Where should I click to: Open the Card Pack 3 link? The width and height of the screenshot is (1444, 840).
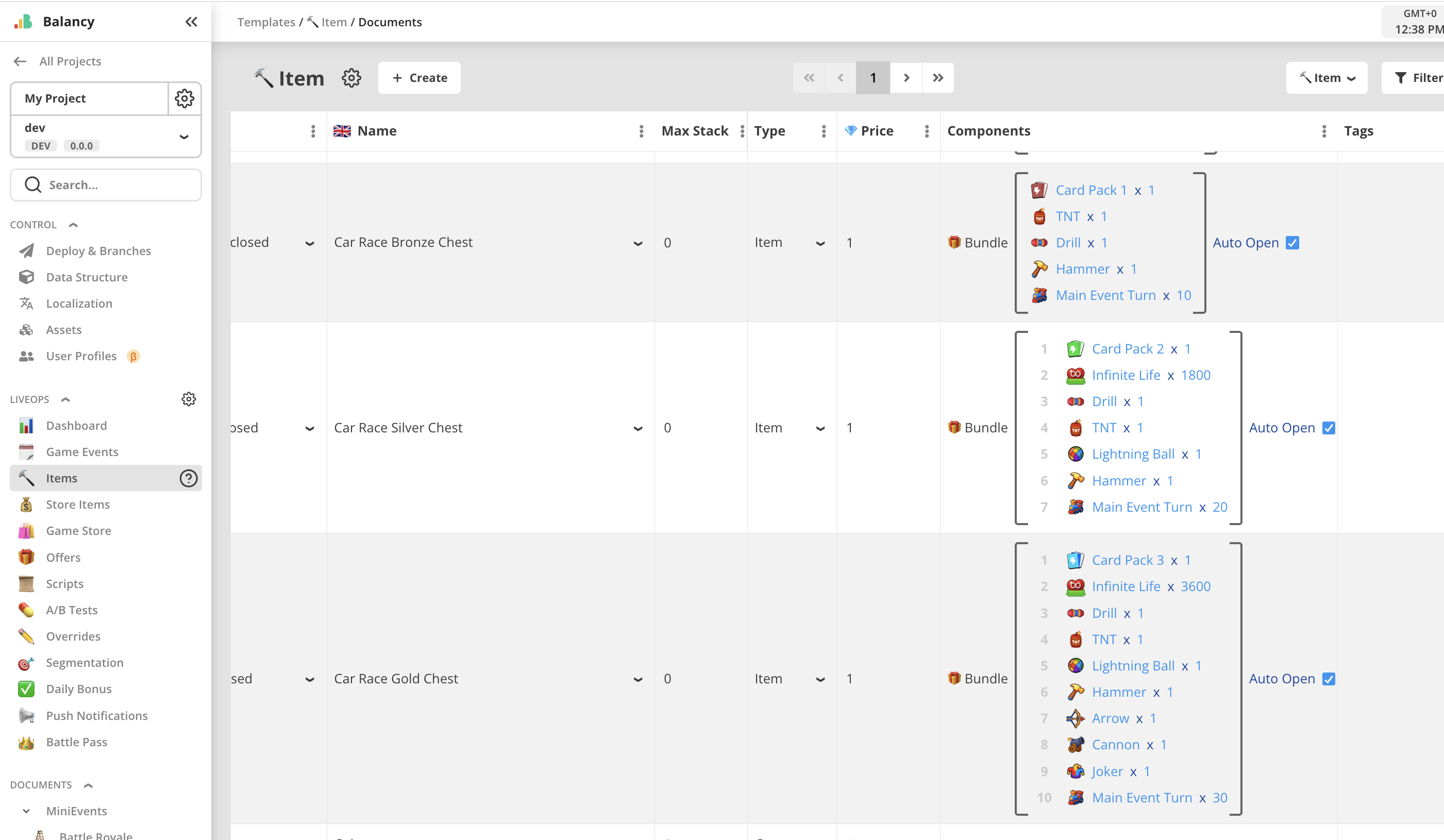tap(1127, 560)
